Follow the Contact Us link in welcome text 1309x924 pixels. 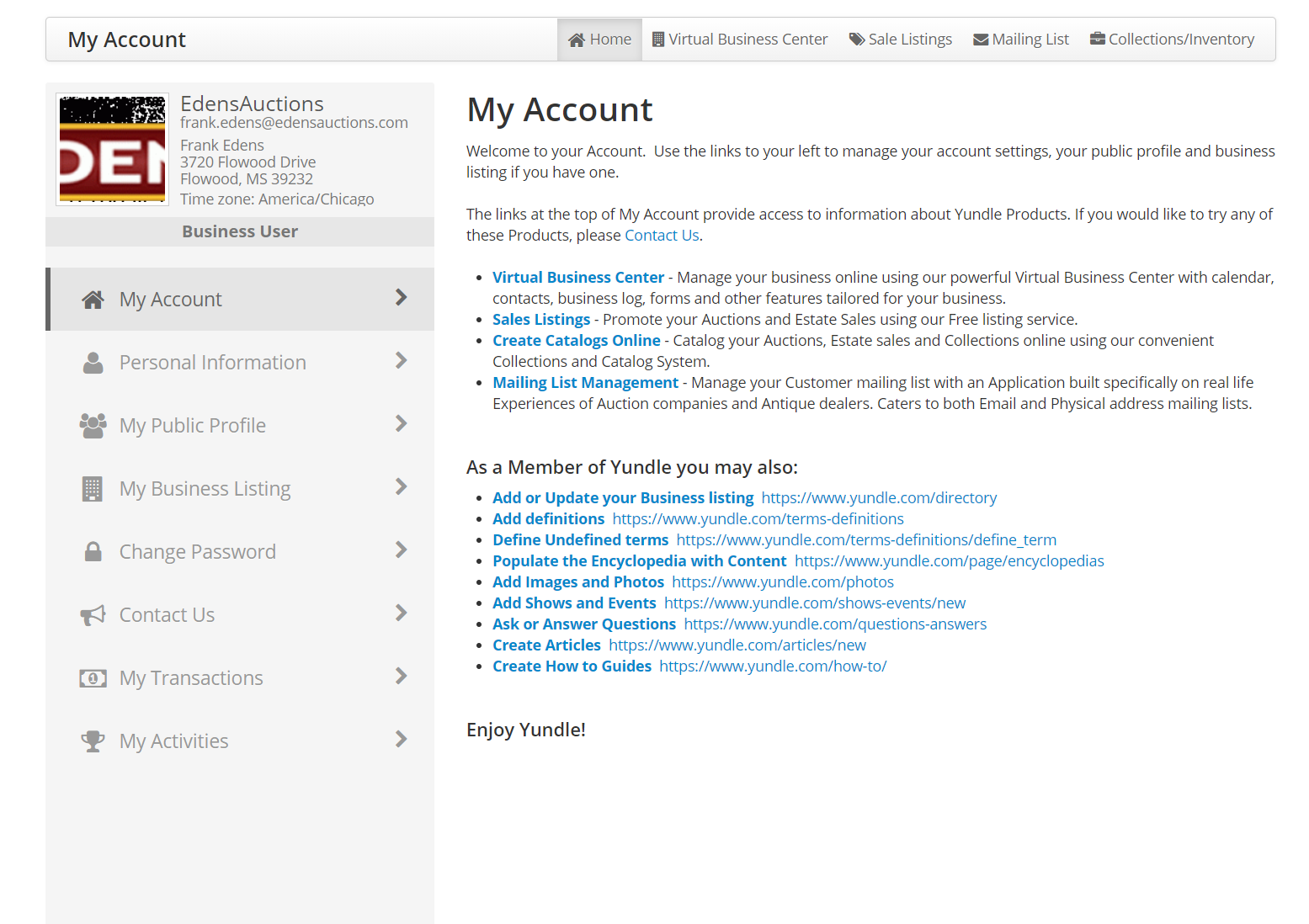(662, 236)
